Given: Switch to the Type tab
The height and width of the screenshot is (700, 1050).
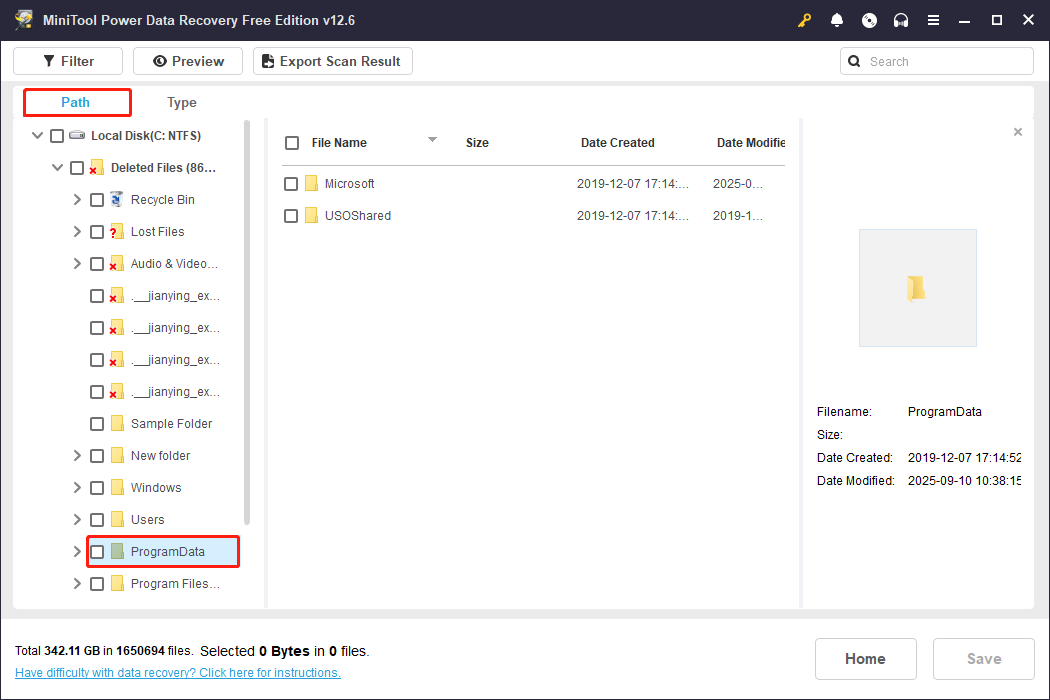Looking at the screenshot, I should [x=182, y=102].
